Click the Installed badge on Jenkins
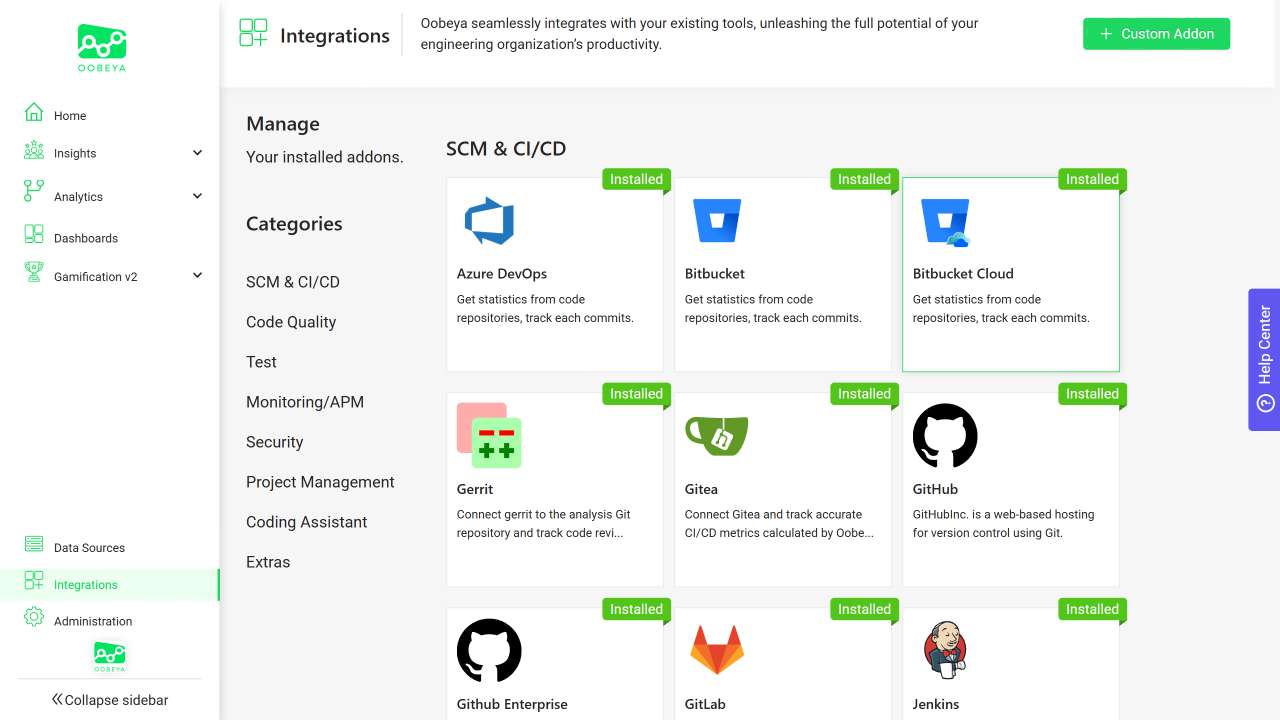The height and width of the screenshot is (720, 1280). pyautogui.click(x=1092, y=609)
